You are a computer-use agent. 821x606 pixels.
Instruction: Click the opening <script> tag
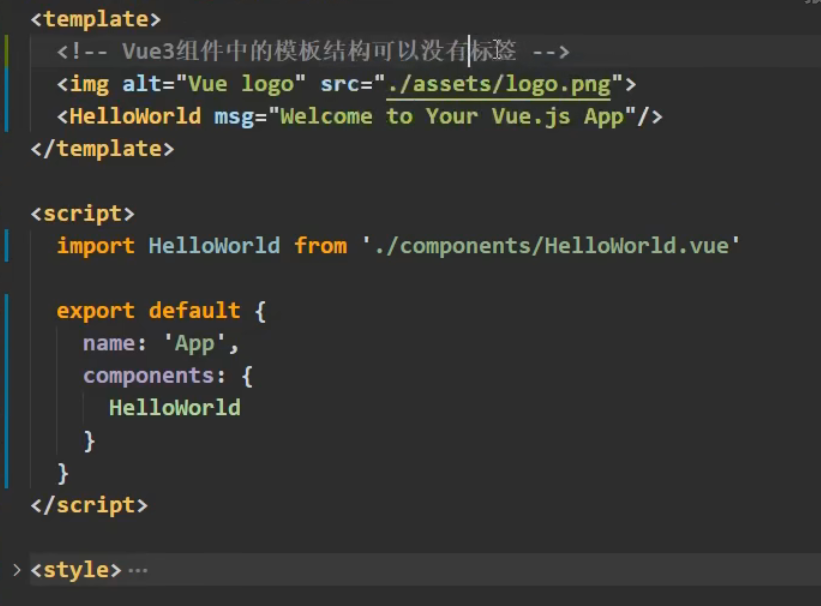point(82,214)
